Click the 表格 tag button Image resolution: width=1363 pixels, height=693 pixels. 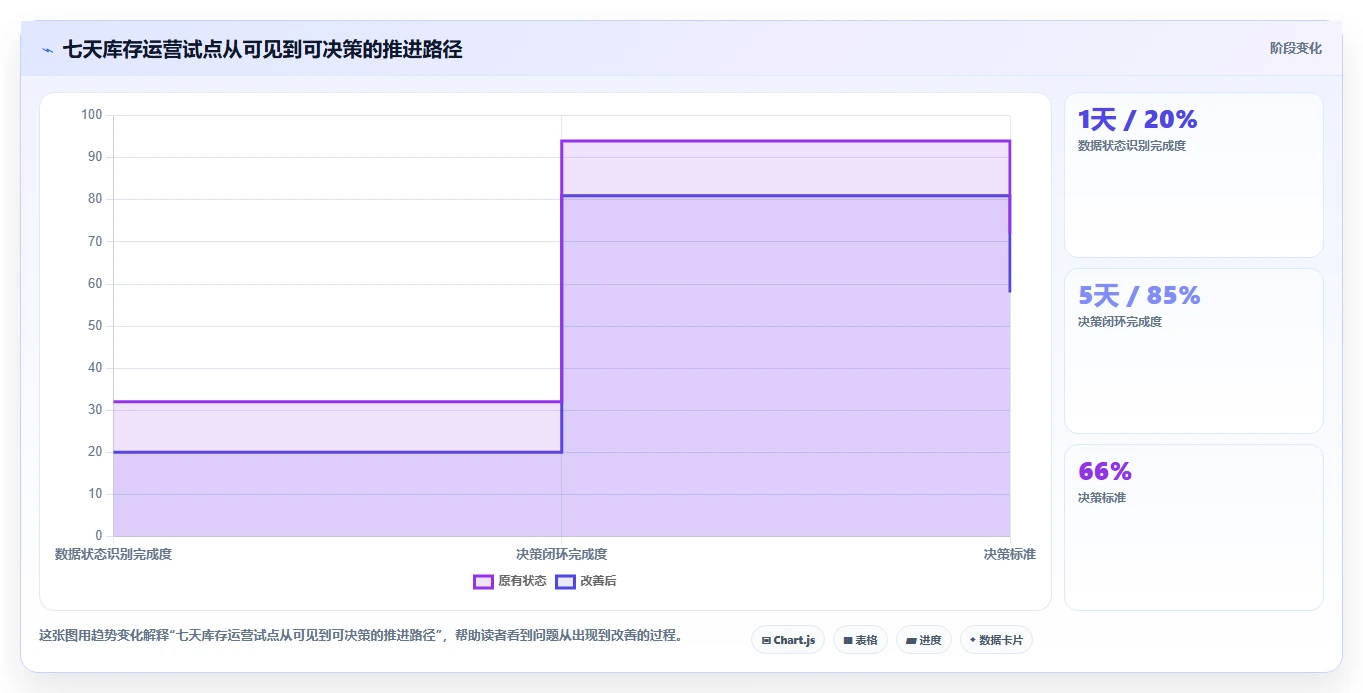coord(860,640)
